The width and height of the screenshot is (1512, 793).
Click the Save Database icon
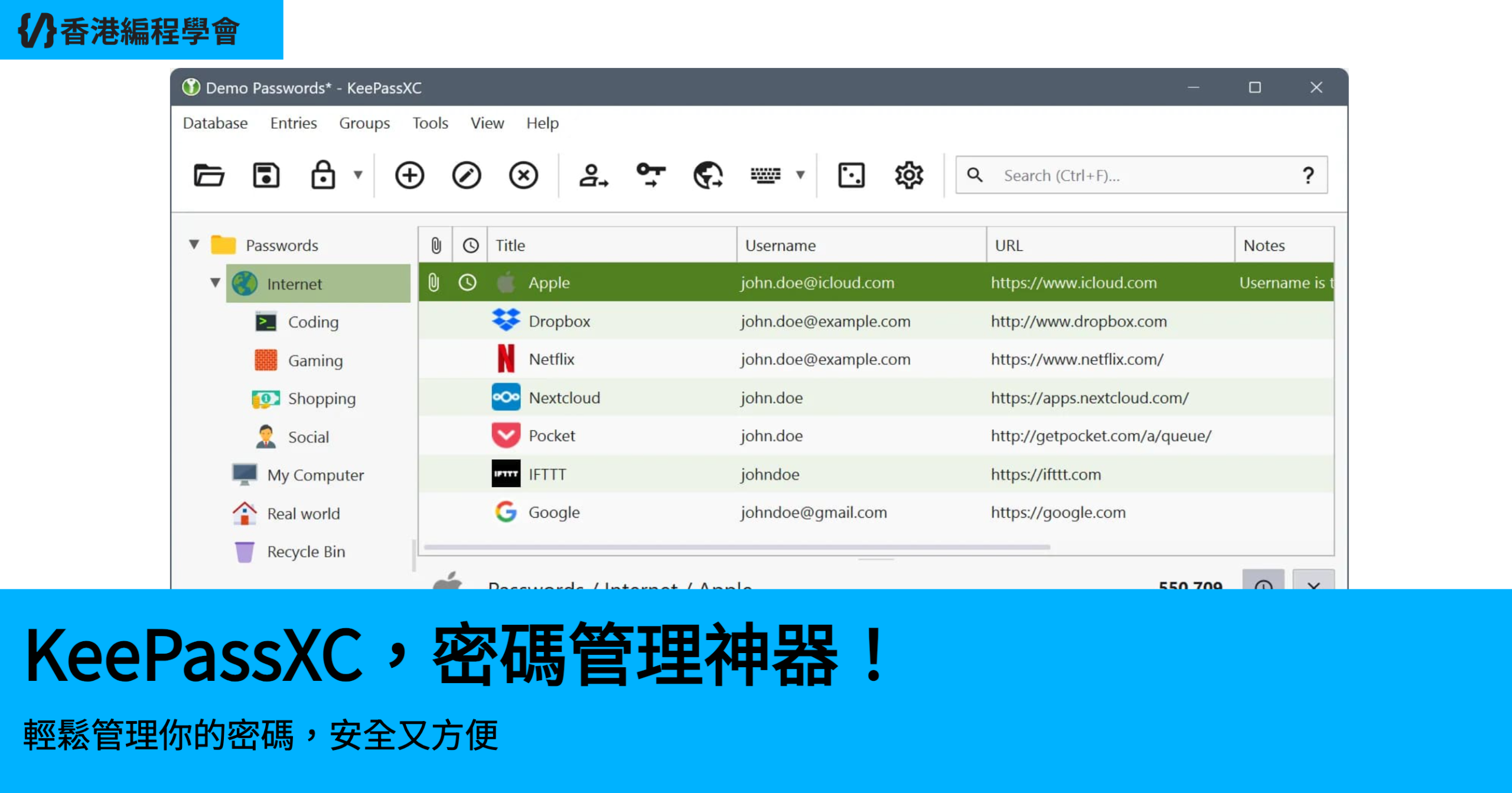pos(266,175)
